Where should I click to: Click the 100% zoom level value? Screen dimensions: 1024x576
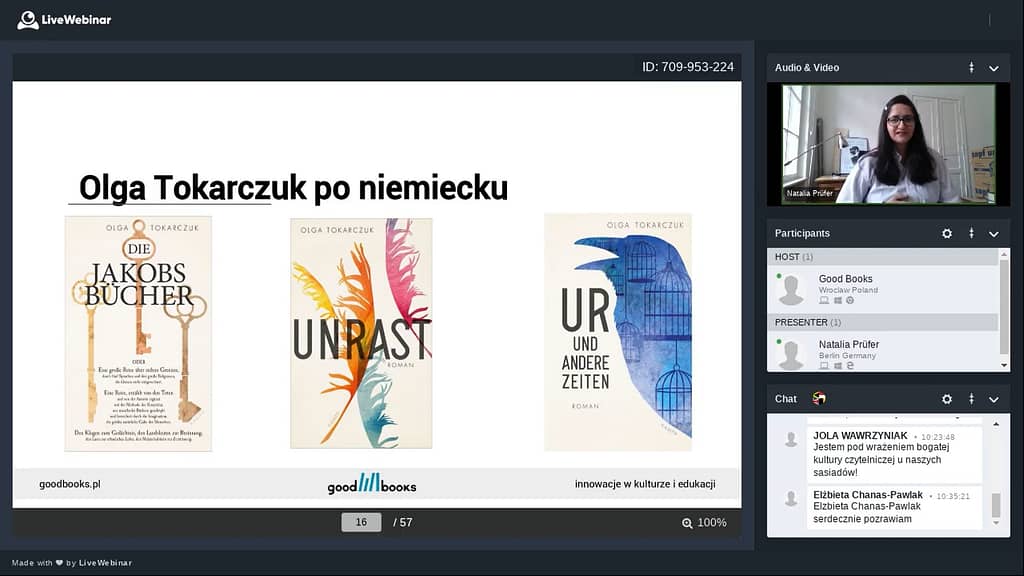[712, 522]
